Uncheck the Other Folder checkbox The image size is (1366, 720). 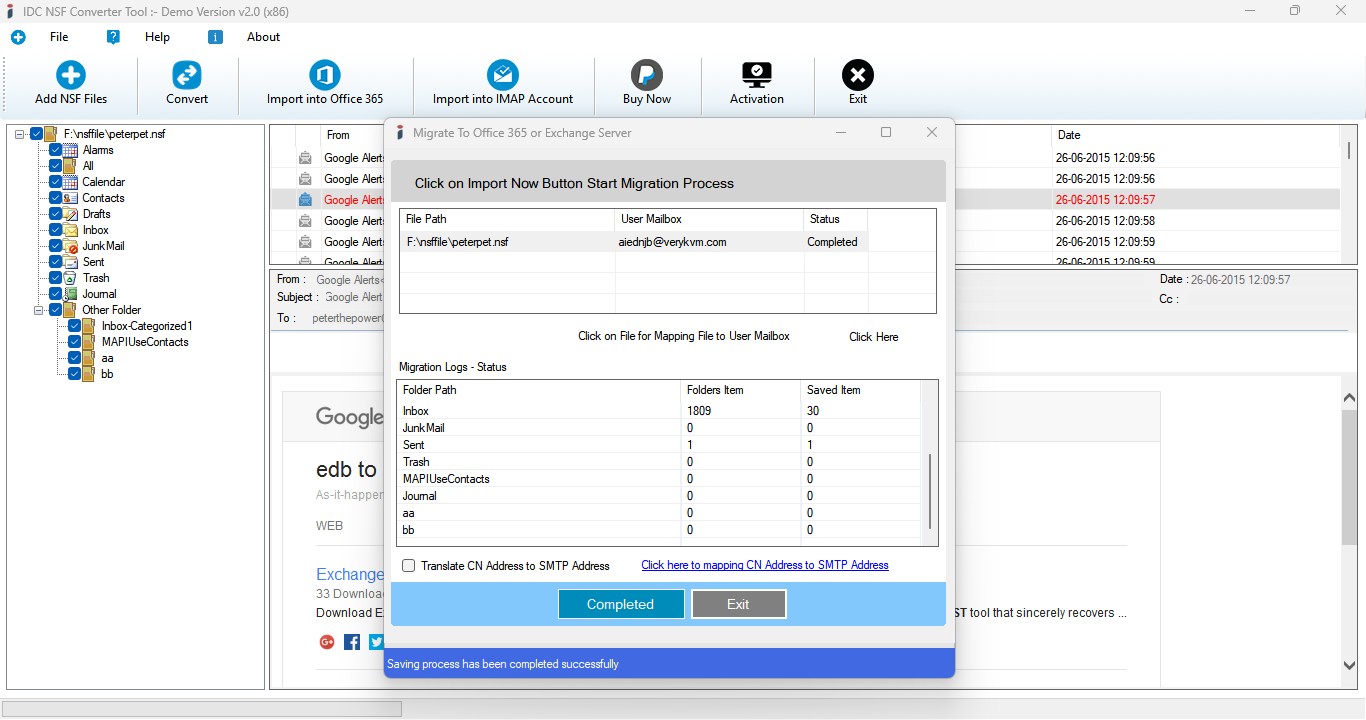point(56,310)
